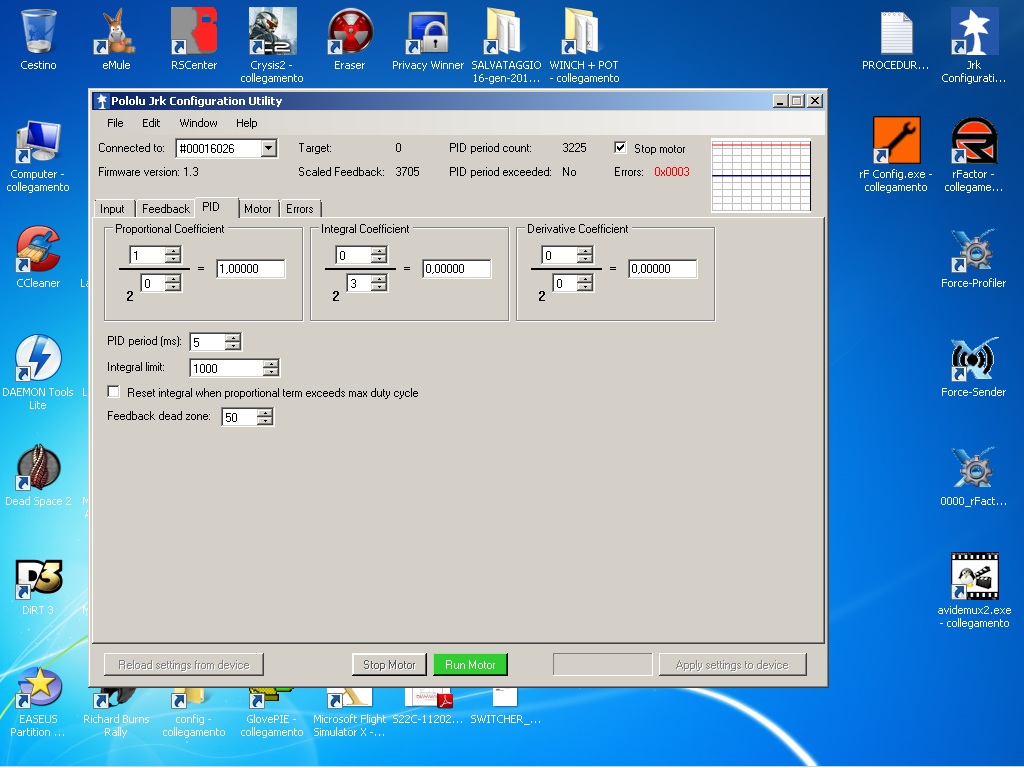Open the File menu
The width and height of the screenshot is (1024, 768).
coord(115,123)
